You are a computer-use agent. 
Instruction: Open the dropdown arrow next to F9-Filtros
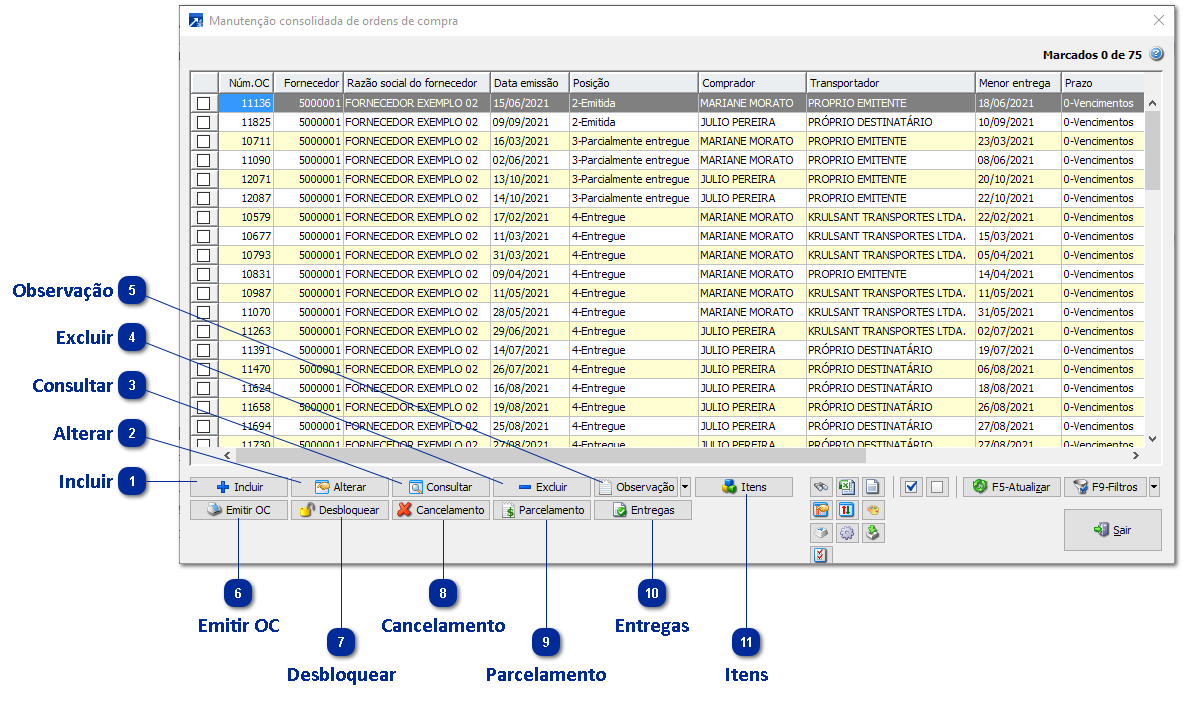point(1155,487)
